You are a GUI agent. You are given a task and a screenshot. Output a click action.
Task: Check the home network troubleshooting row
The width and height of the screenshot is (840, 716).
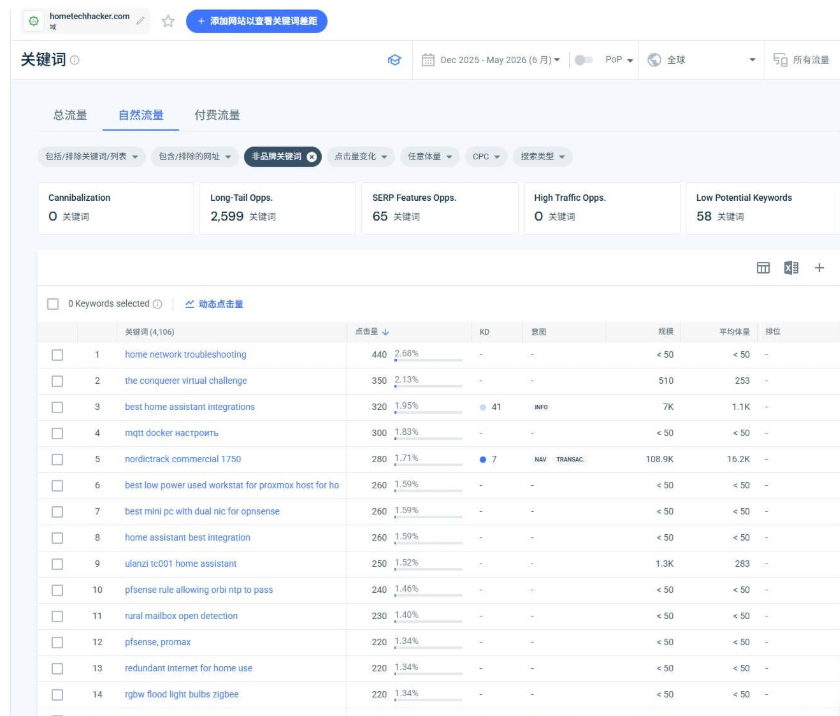click(57, 355)
